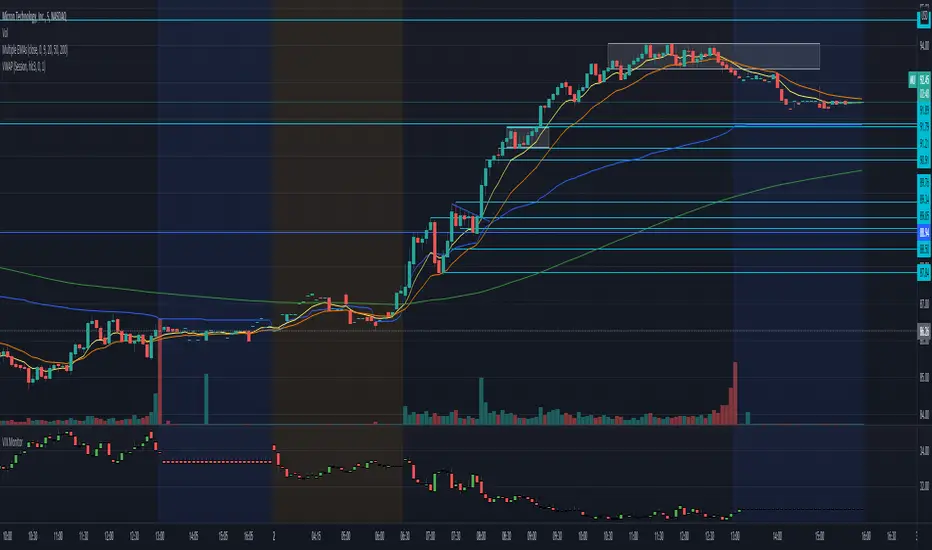
Task: Click the 34.00 value on VIX axis
Action: pos(924,450)
